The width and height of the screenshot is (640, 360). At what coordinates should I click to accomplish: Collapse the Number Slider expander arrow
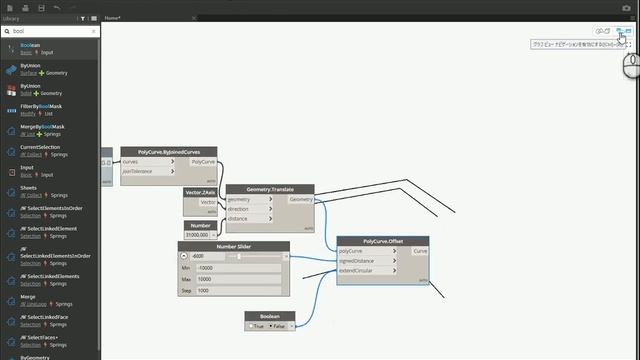point(184,256)
